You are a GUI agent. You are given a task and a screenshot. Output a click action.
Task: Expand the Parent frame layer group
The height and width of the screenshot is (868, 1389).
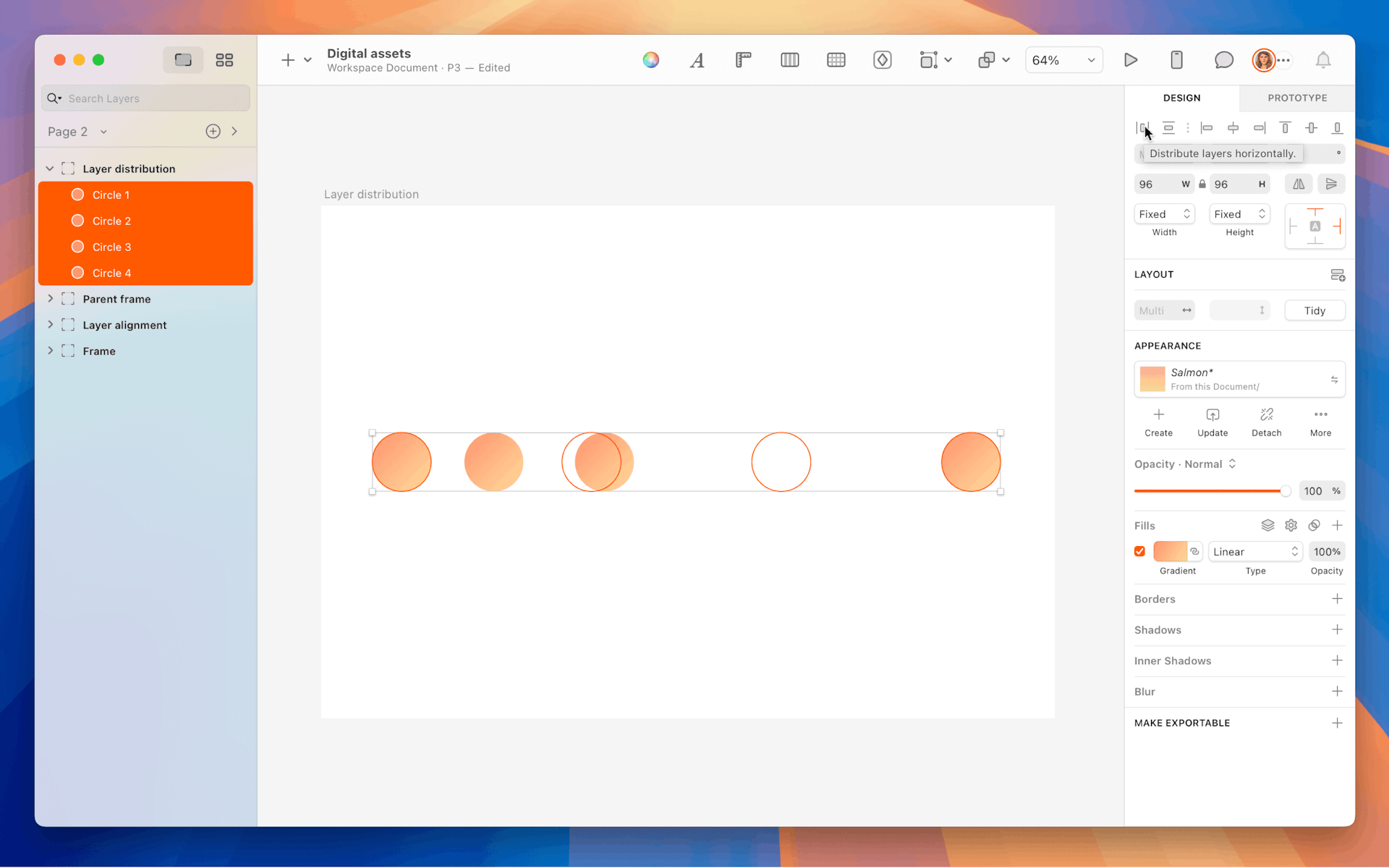[50, 299]
